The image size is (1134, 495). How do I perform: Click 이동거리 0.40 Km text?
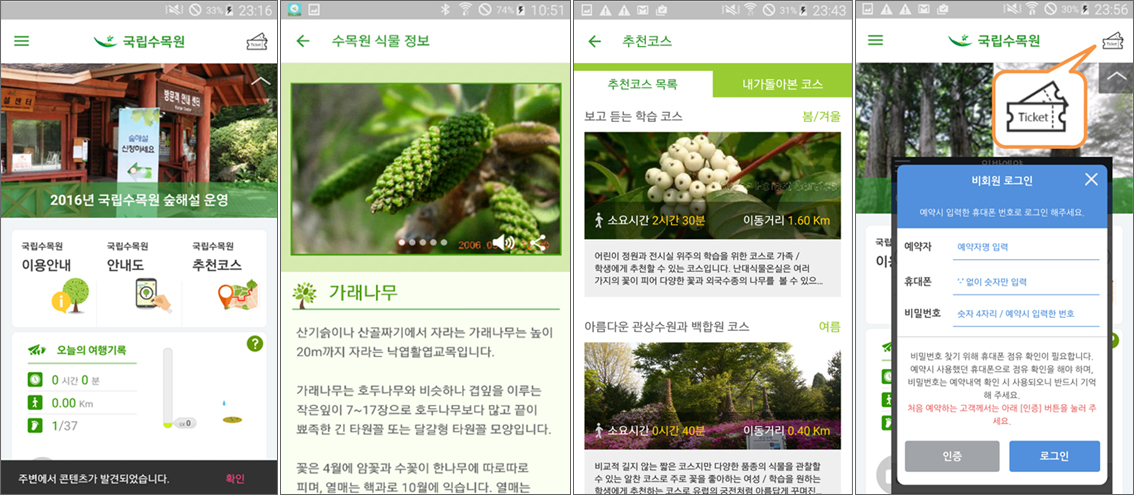point(786,431)
